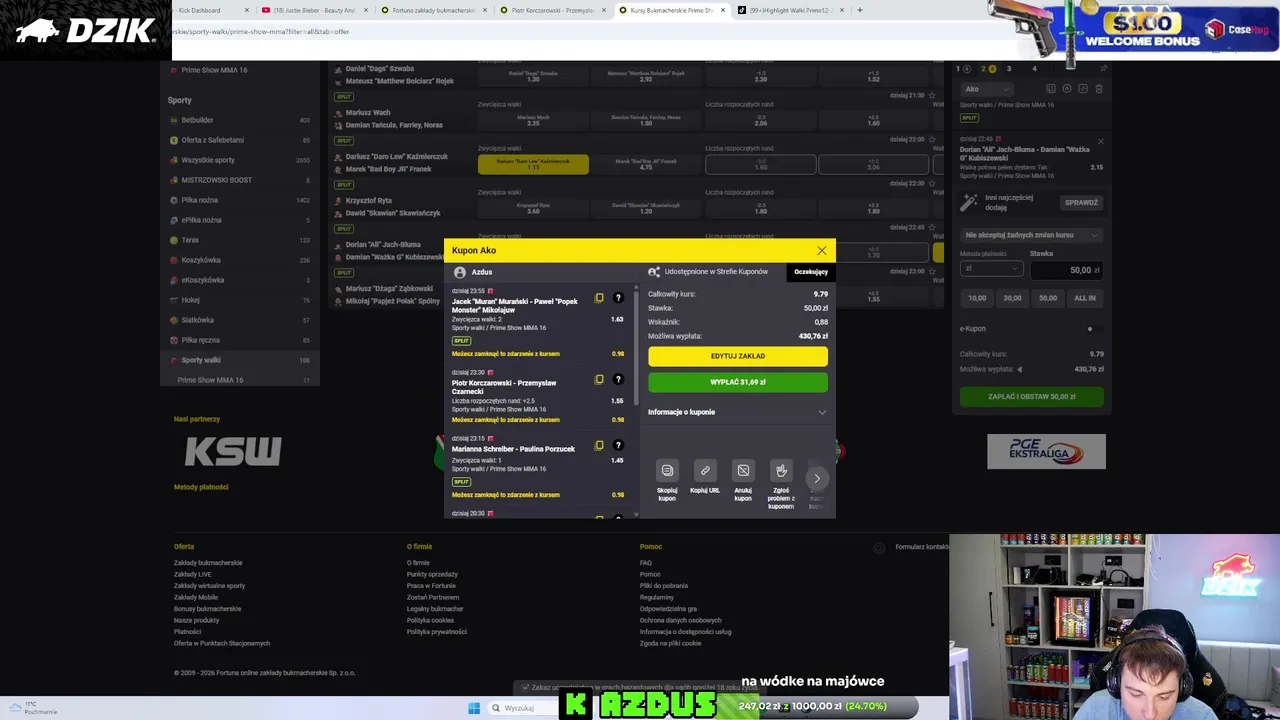The width and height of the screenshot is (1280, 720).
Task: Click the Windows Start button
Action: point(474,708)
